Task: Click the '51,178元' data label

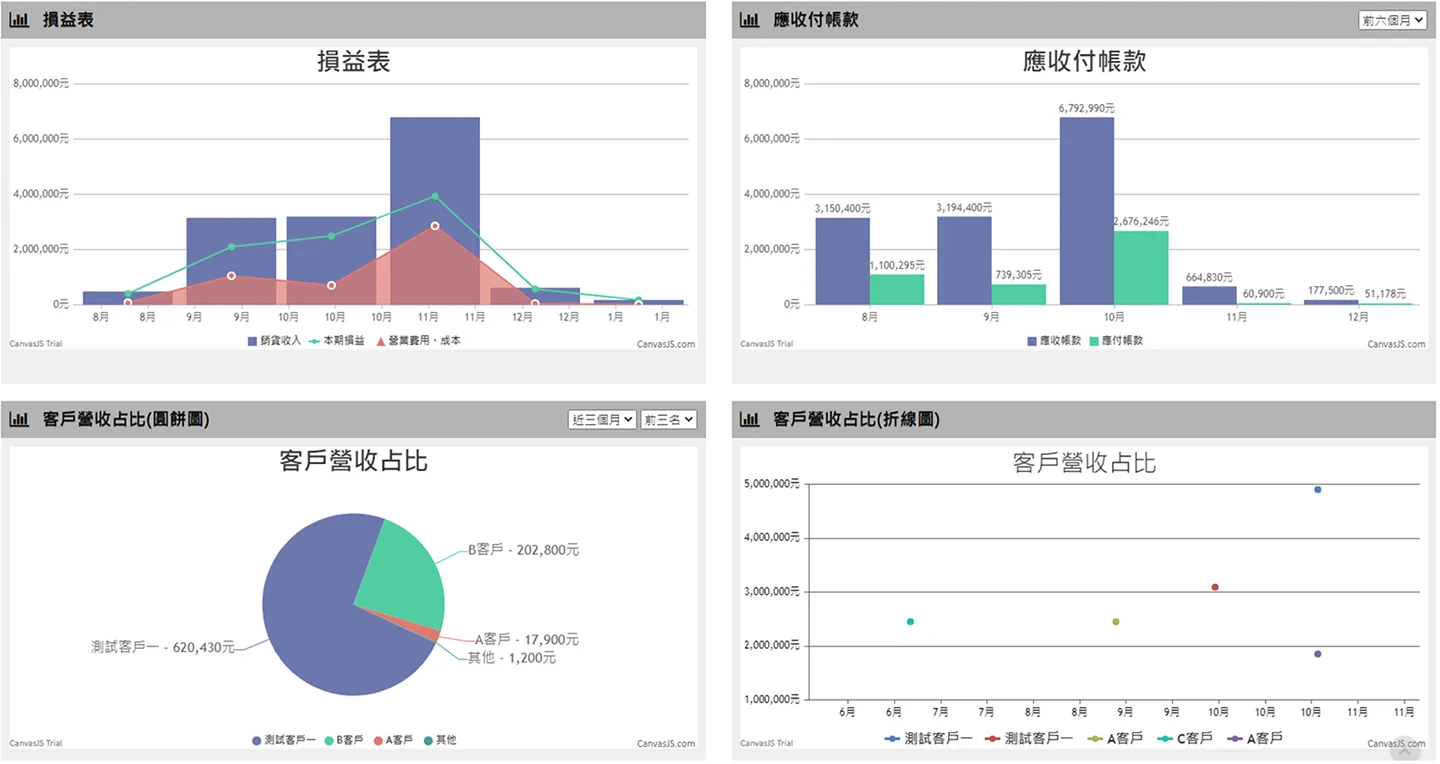Action: (x=1386, y=293)
